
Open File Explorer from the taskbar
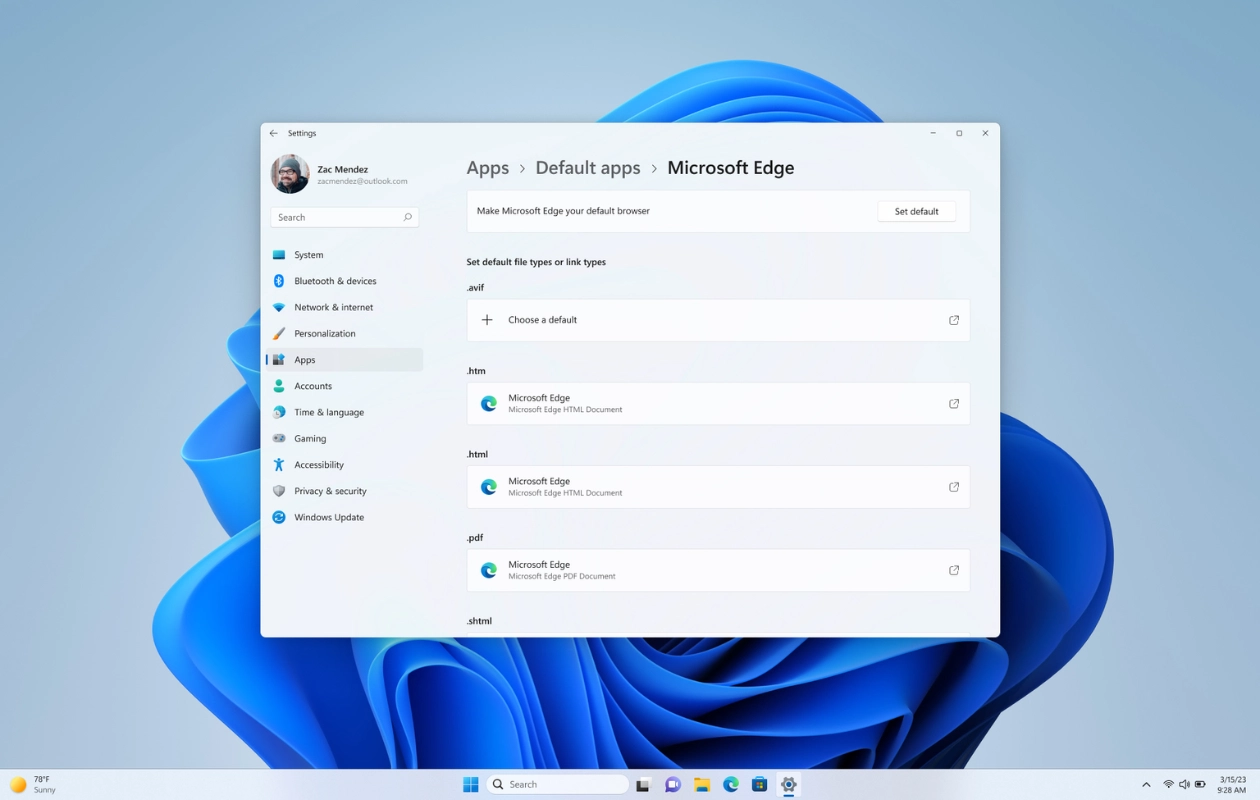point(701,784)
